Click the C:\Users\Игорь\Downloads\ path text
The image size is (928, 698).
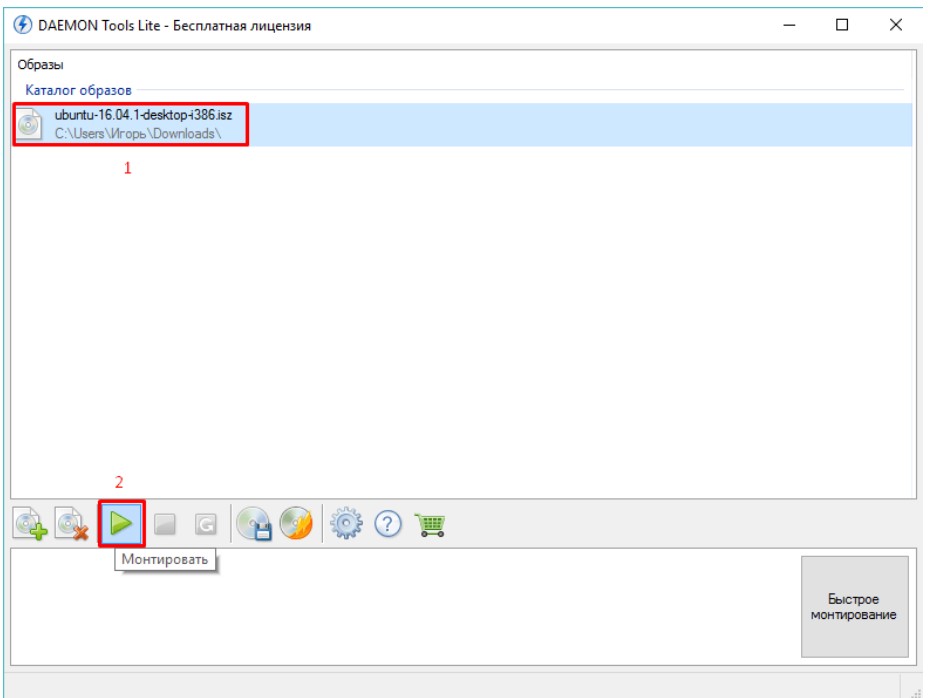(138, 134)
